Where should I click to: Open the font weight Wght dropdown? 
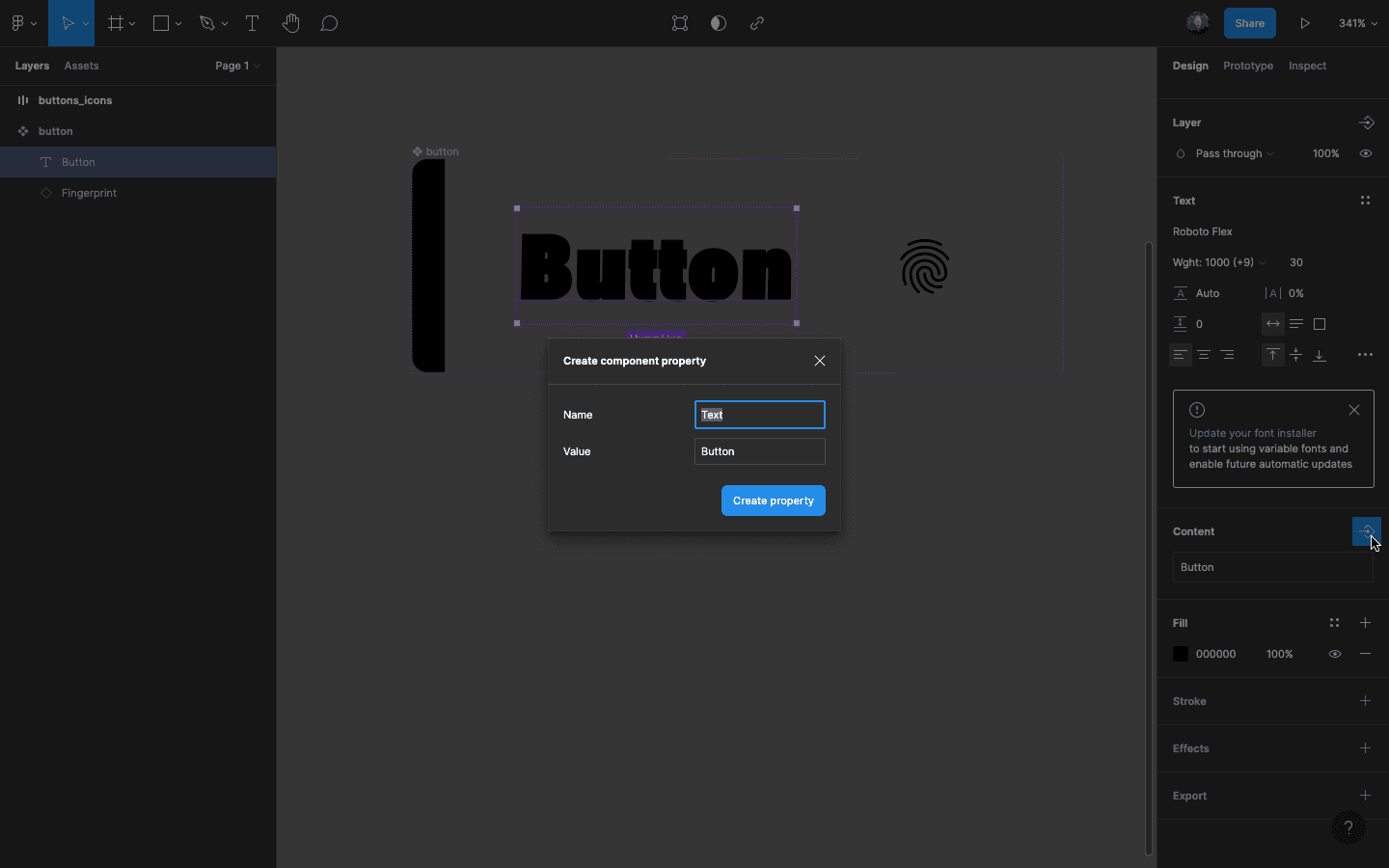pyautogui.click(x=1219, y=262)
